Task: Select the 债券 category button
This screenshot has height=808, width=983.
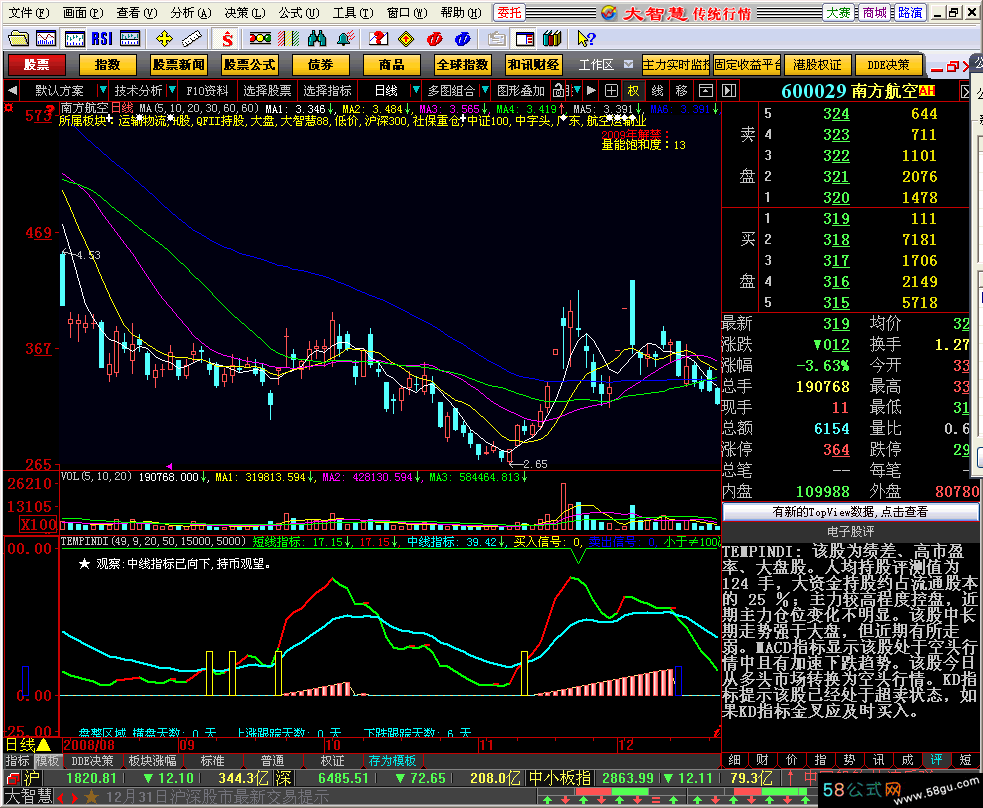Action: [320, 65]
